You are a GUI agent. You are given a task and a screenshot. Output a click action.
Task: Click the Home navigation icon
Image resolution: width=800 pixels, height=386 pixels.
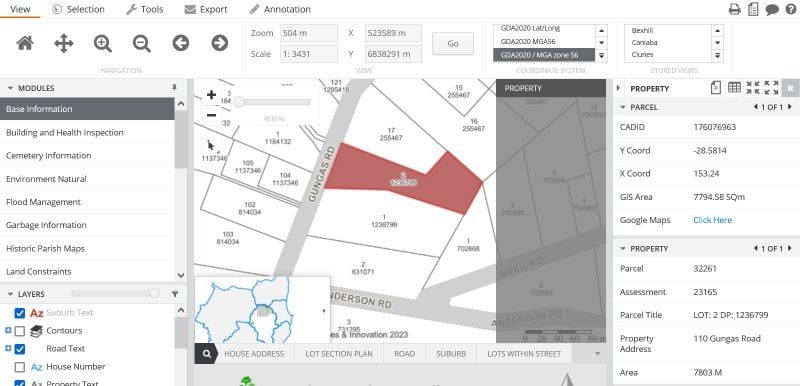[25, 43]
